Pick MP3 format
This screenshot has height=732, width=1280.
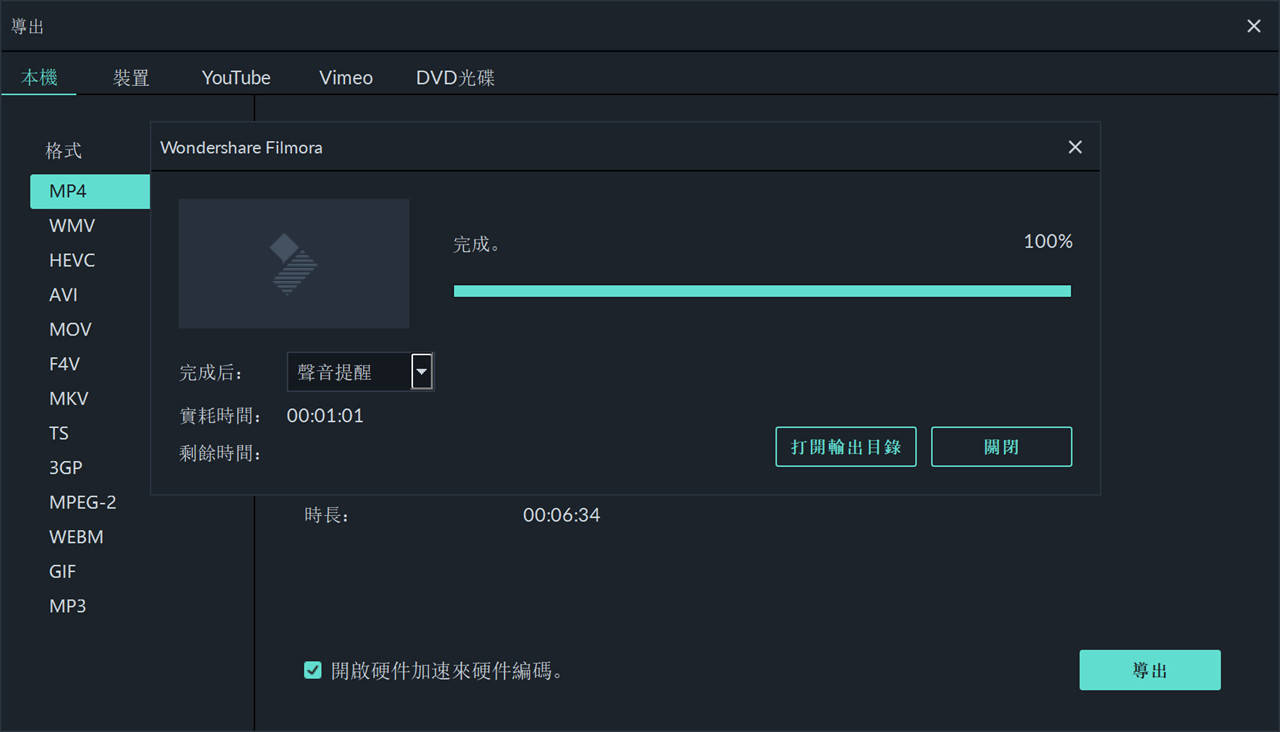[67, 606]
